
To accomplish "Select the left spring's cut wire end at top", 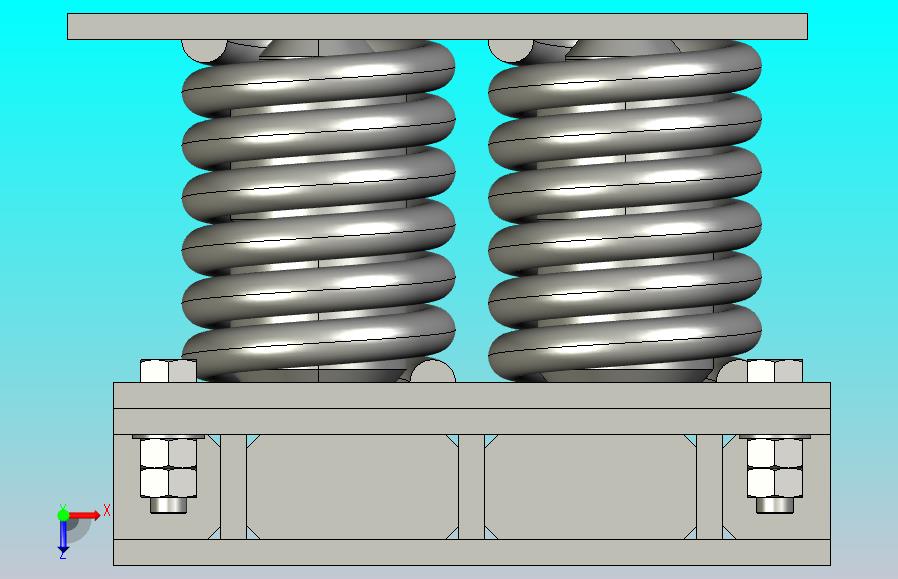I will (203, 50).
